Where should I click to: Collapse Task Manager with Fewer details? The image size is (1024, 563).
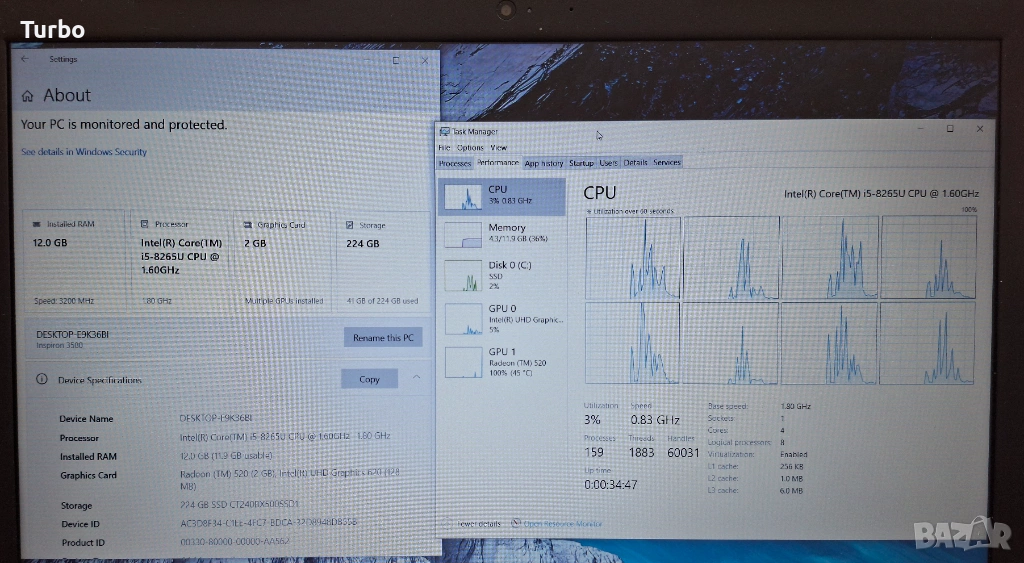(480, 523)
